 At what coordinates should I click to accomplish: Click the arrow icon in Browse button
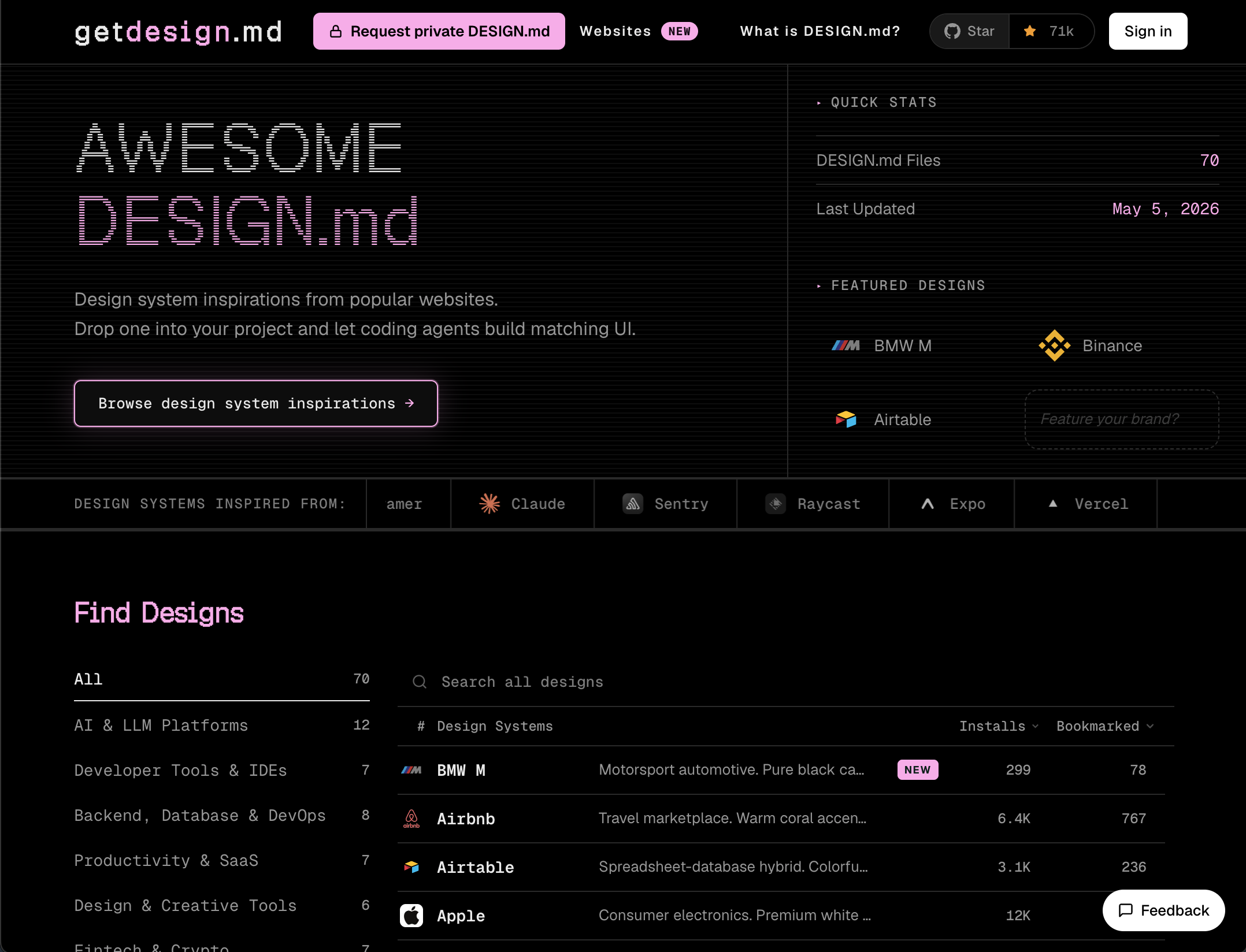coord(410,403)
